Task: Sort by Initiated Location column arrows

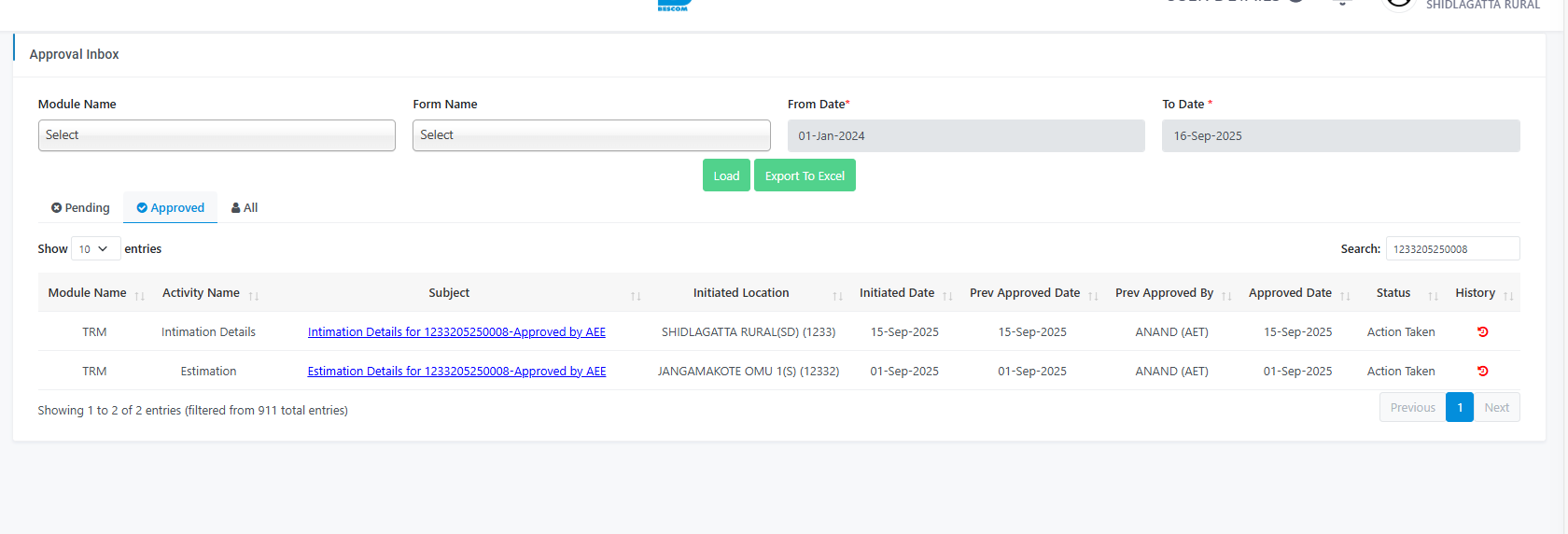Action: point(838,296)
